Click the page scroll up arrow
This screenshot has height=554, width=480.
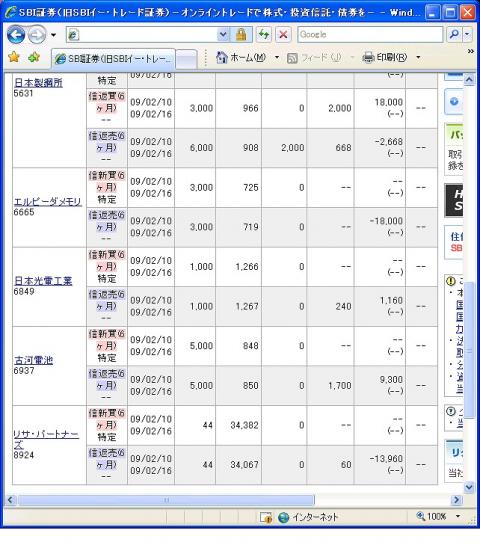coord(469,80)
